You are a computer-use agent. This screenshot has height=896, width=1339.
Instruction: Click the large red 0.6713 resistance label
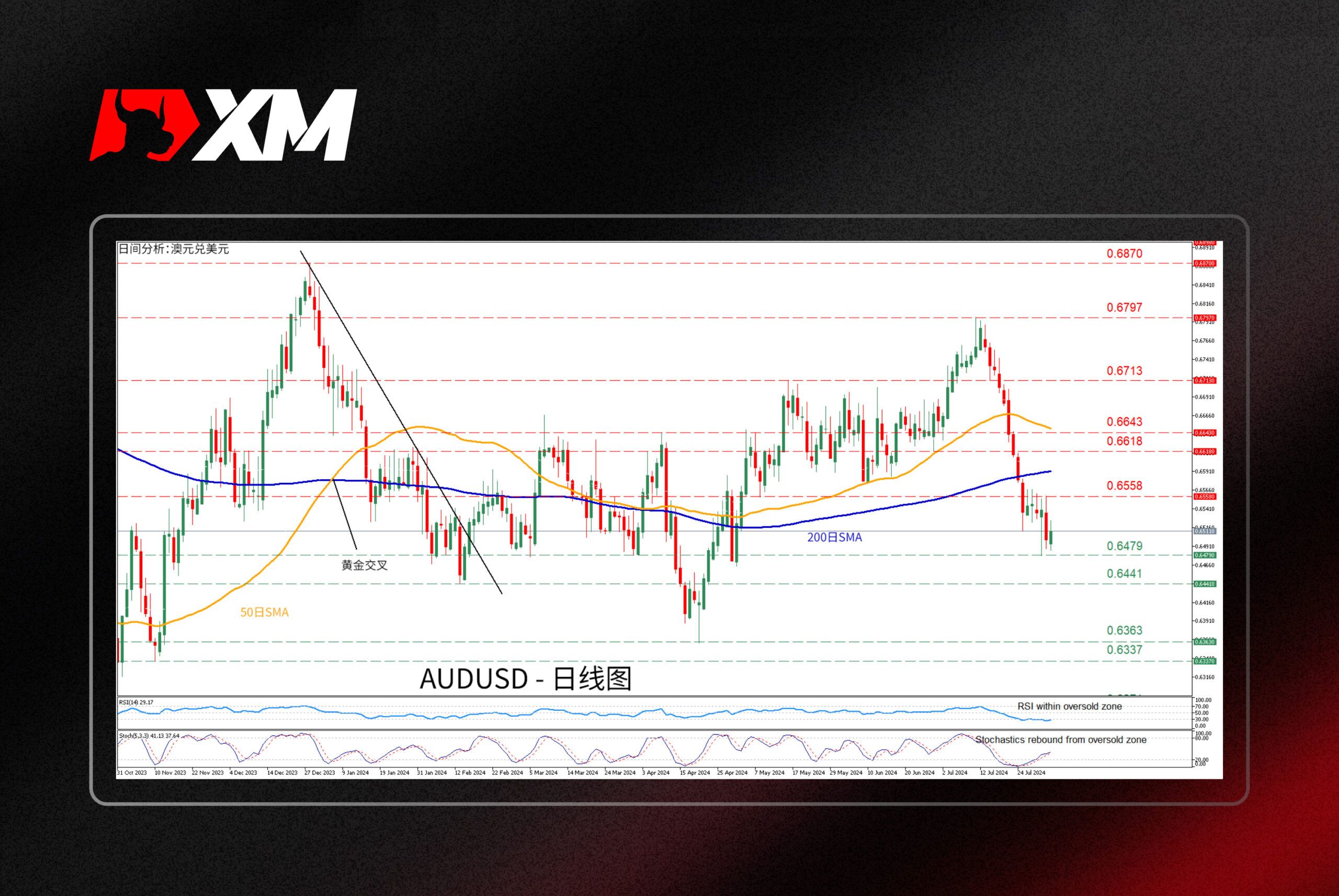1125,371
